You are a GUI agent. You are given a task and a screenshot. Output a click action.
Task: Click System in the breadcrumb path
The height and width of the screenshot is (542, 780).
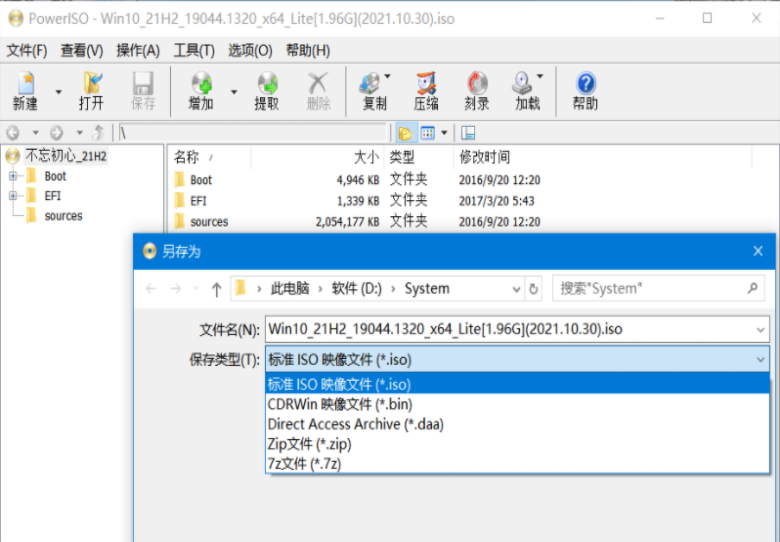pyautogui.click(x=427, y=288)
